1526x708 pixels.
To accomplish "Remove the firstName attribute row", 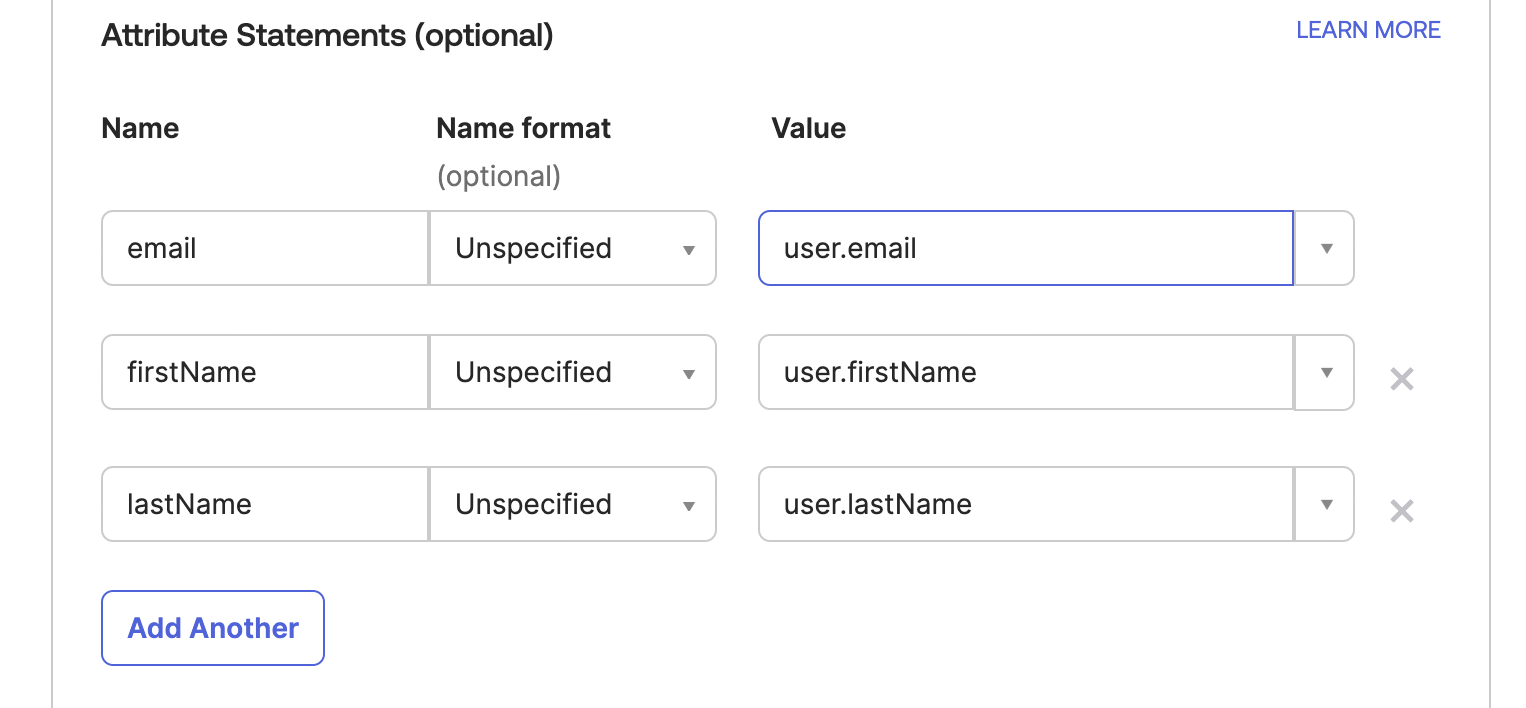I will tap(1402, 379).
